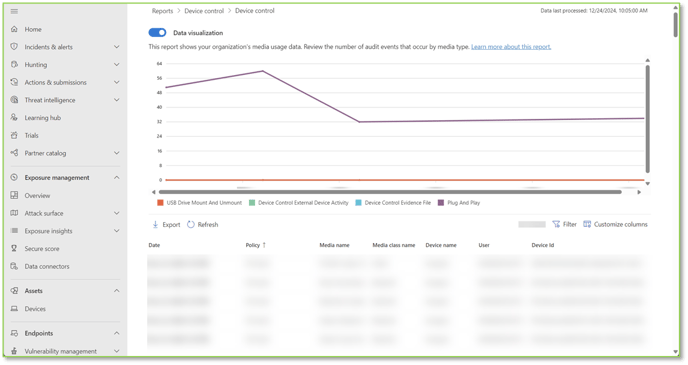Click the Partner catalog icon
This screenshot has height=365, width=688.
(14, 153)
